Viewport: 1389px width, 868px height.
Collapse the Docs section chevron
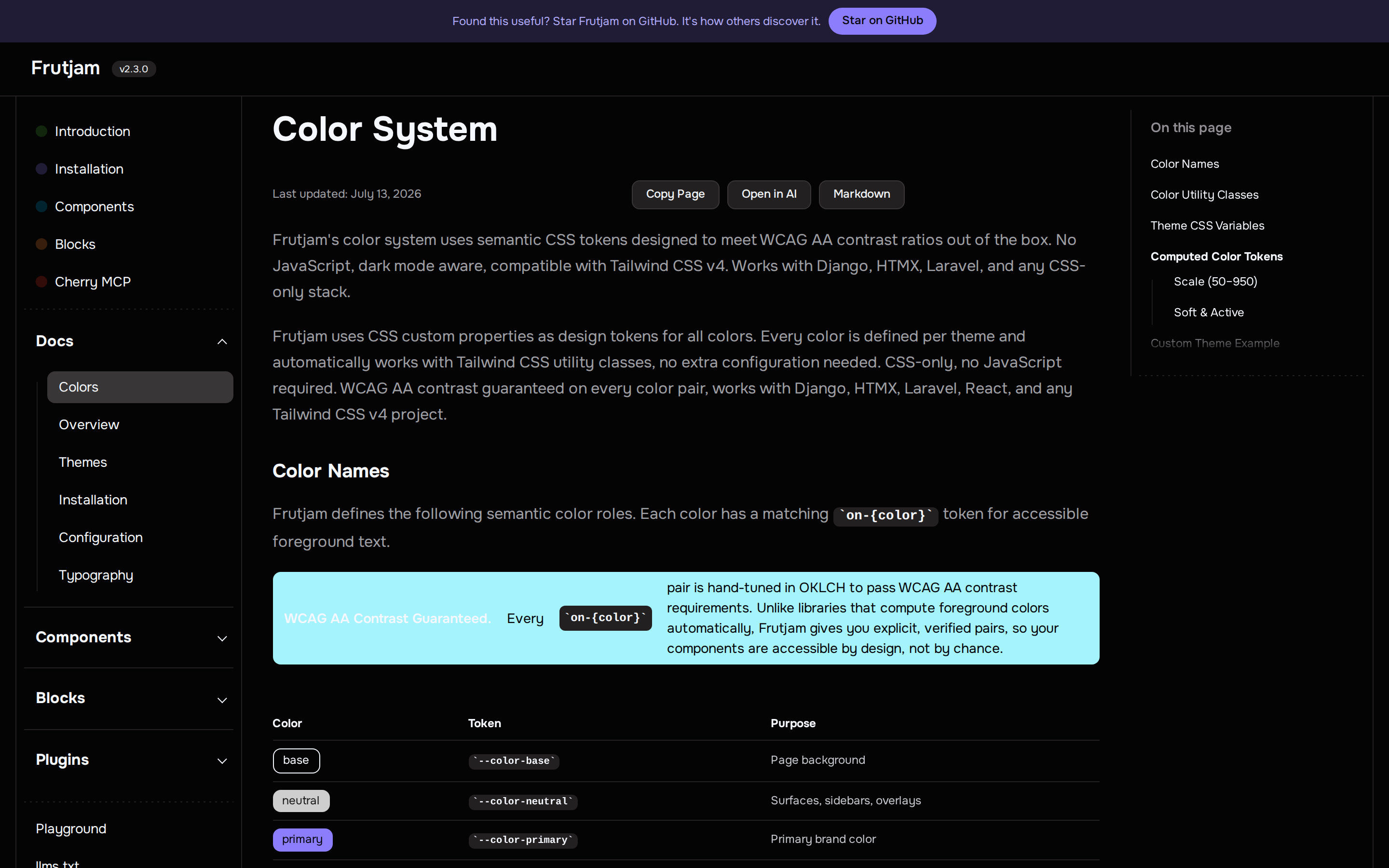[222, 342]
